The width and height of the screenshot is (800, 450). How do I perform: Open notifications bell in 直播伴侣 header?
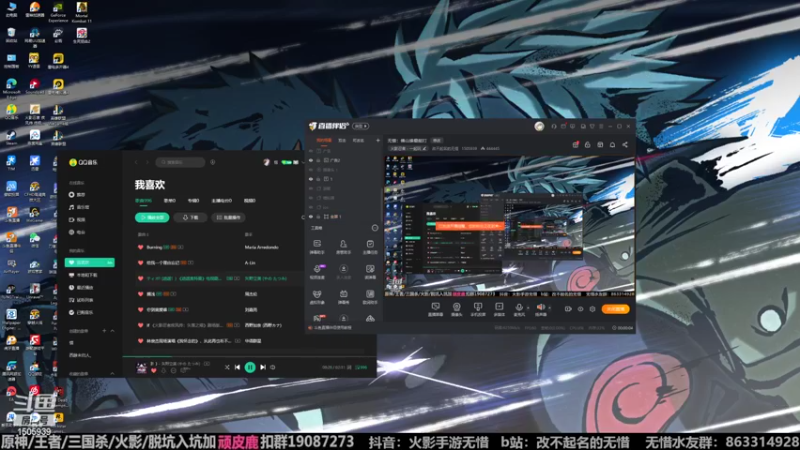tap(612, 145)
